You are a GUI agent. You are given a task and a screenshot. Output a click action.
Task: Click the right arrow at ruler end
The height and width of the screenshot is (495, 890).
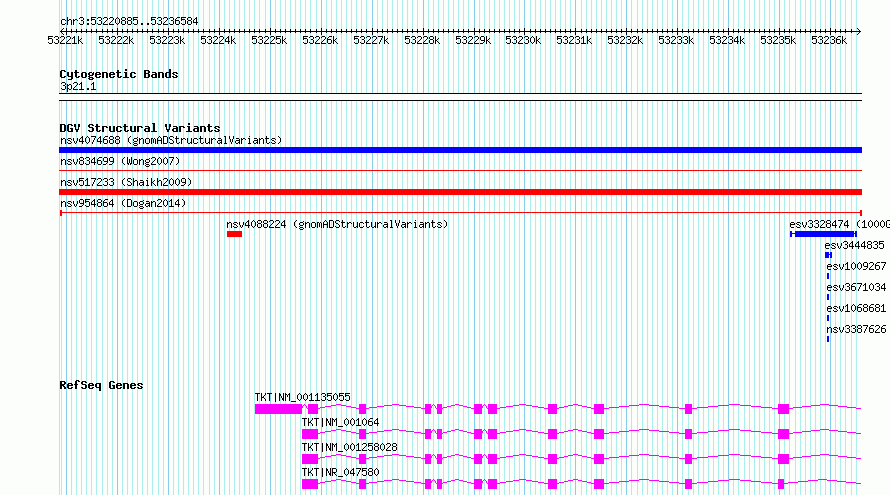click(859, 31)
